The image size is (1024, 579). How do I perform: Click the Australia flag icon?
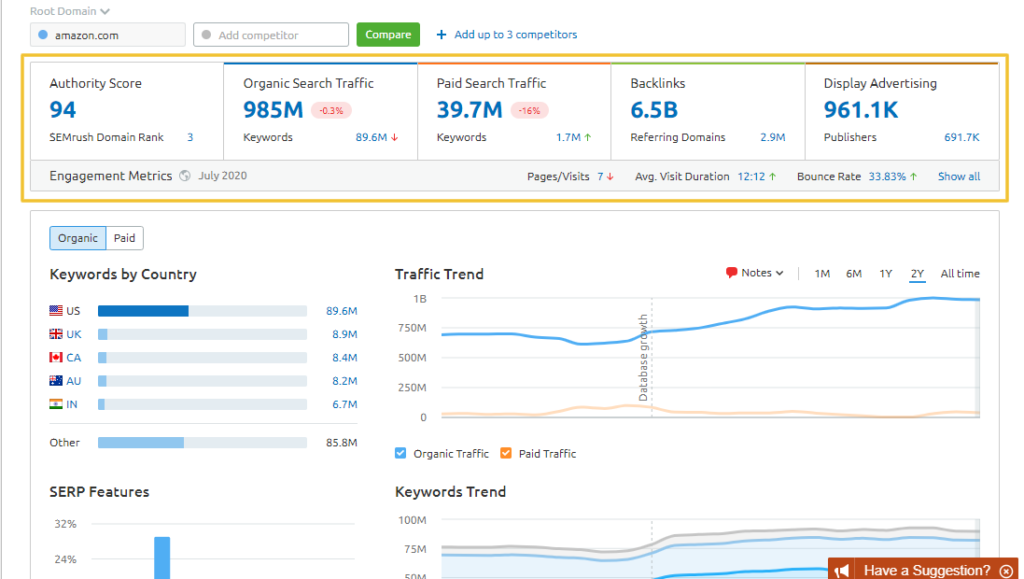(56, 381)
